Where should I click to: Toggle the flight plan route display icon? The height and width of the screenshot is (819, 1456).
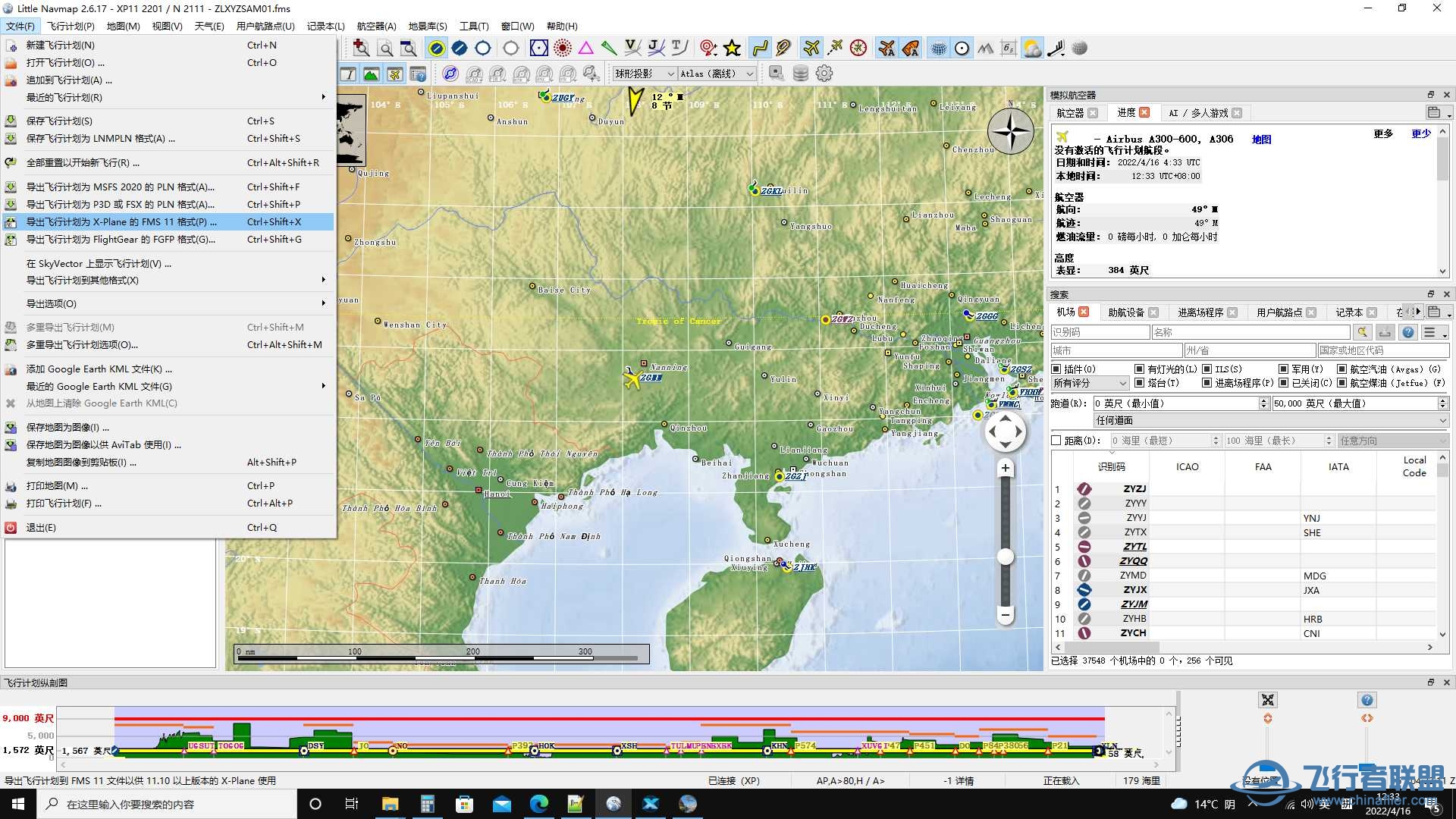click(760, 49)
